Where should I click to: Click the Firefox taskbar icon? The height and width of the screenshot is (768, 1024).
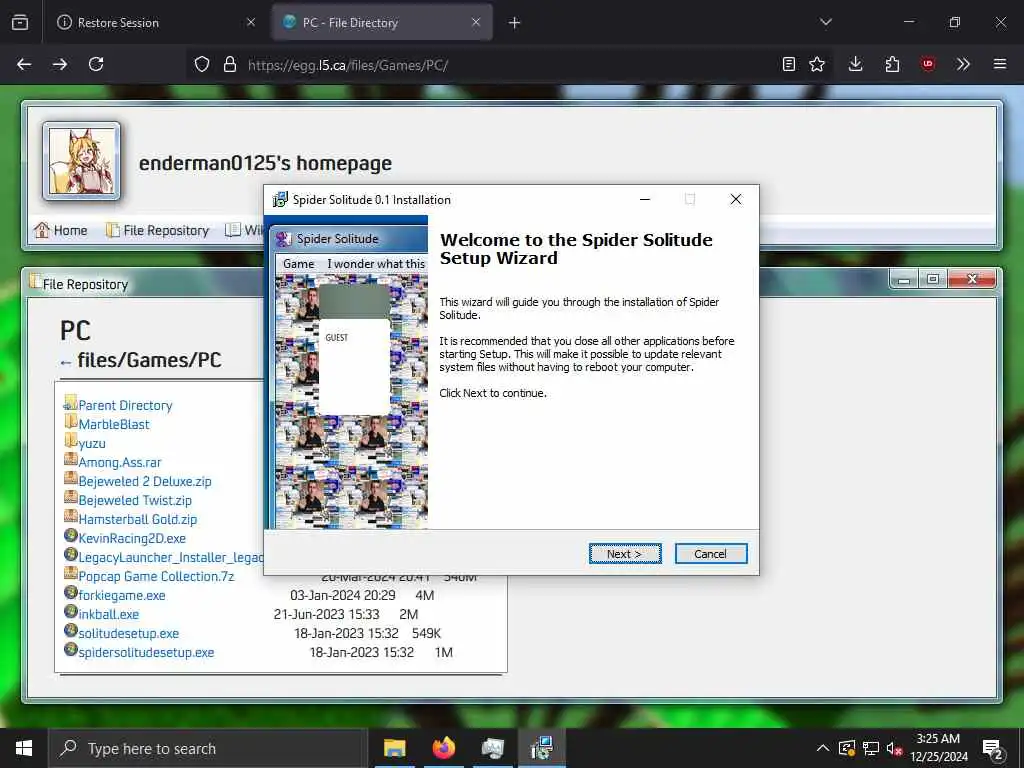[444, 748]
